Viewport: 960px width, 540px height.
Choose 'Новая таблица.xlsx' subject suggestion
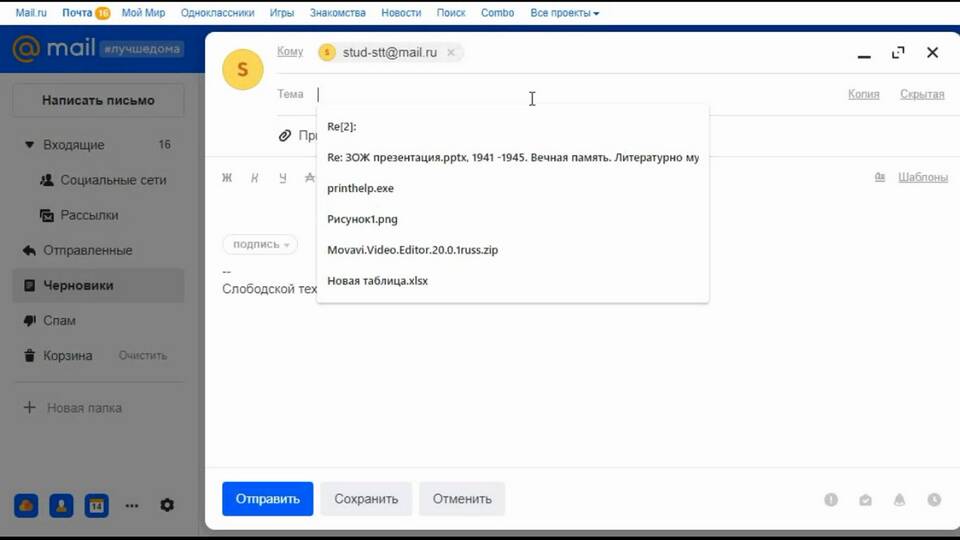click(377, 281)
